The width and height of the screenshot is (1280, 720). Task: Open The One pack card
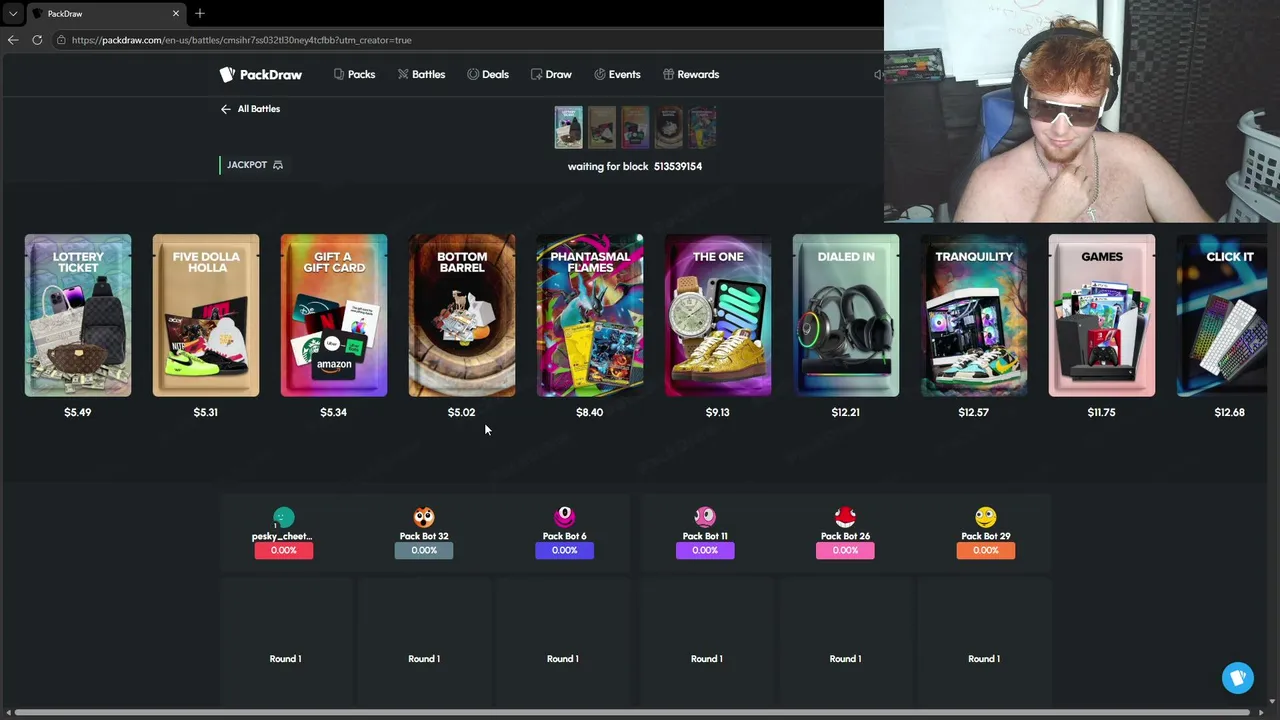718,315
